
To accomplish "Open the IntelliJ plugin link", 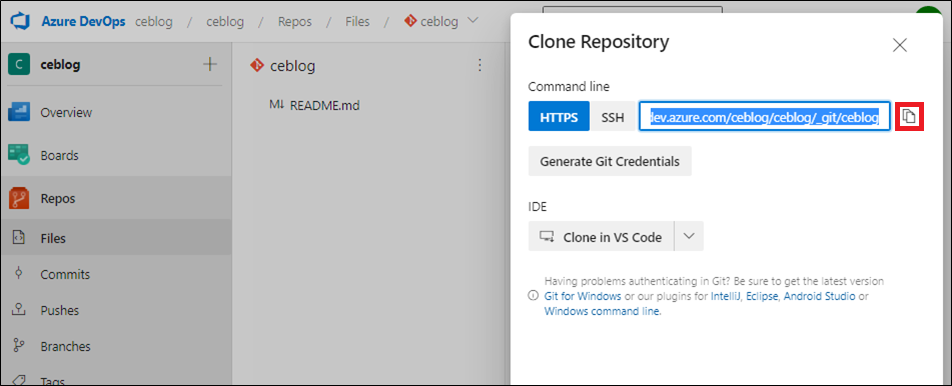I will [x=726, y=297].
